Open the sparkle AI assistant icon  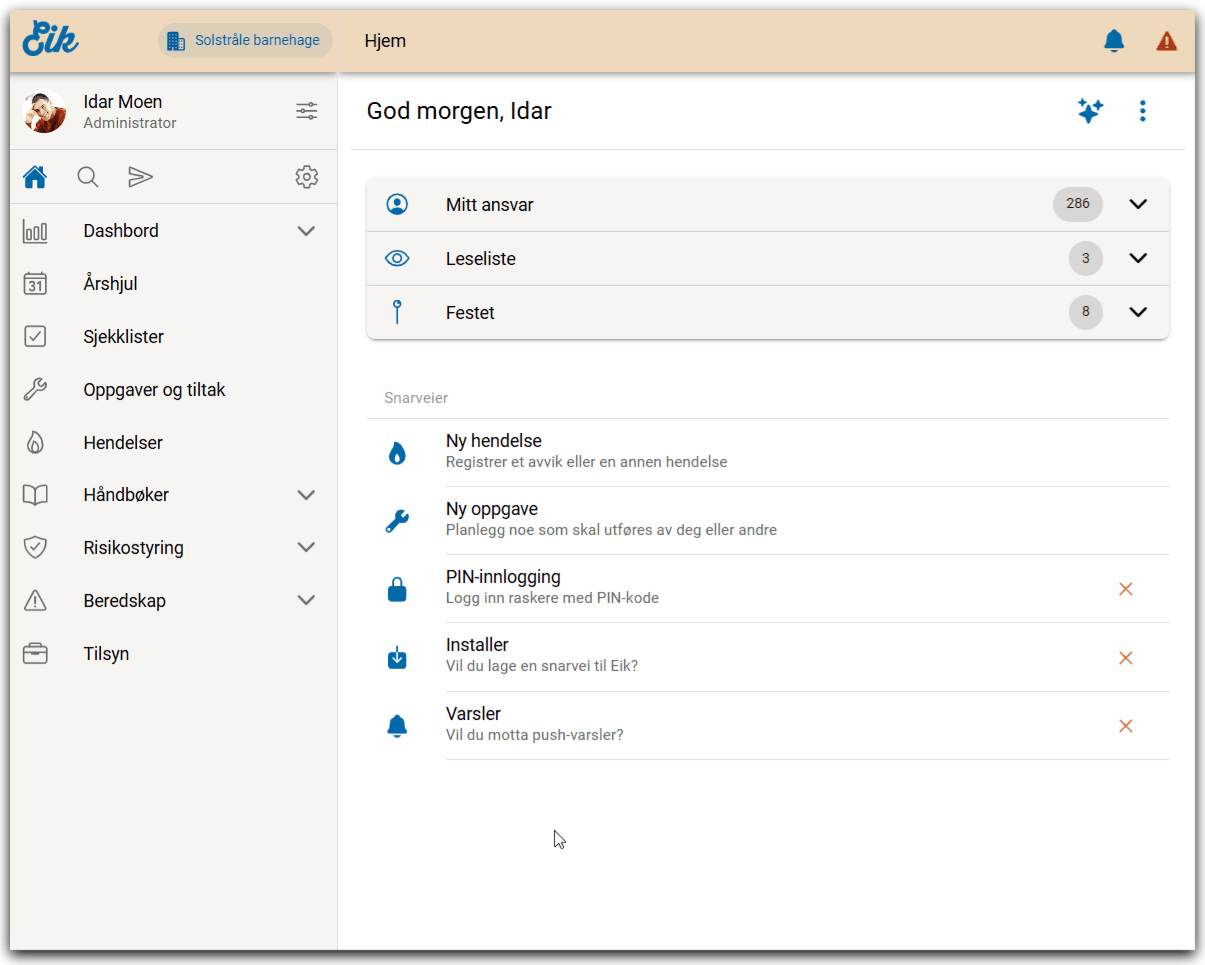coord(1090,111)
